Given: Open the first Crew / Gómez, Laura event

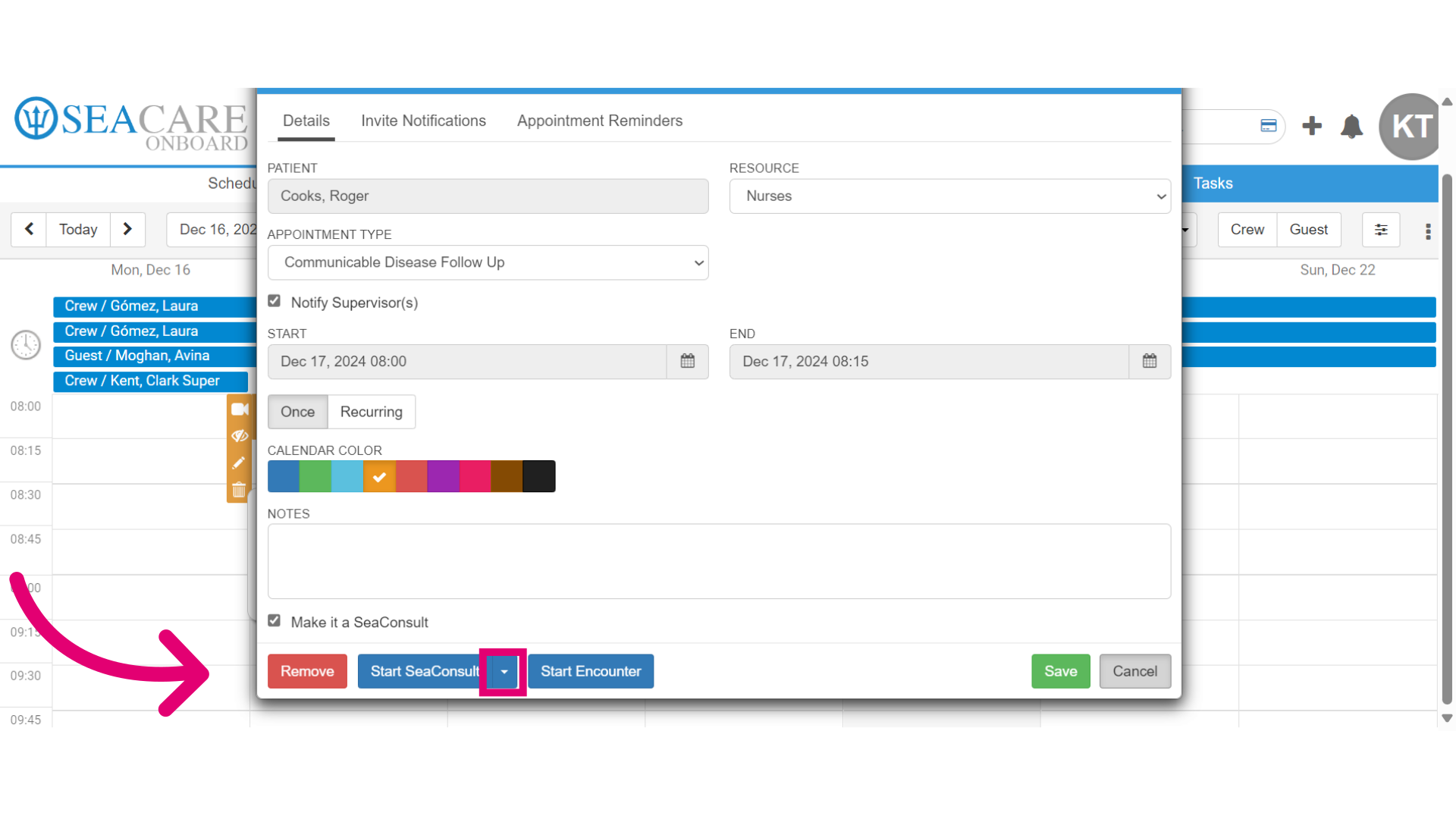Looking at the screenshot, I should [155, 306].
